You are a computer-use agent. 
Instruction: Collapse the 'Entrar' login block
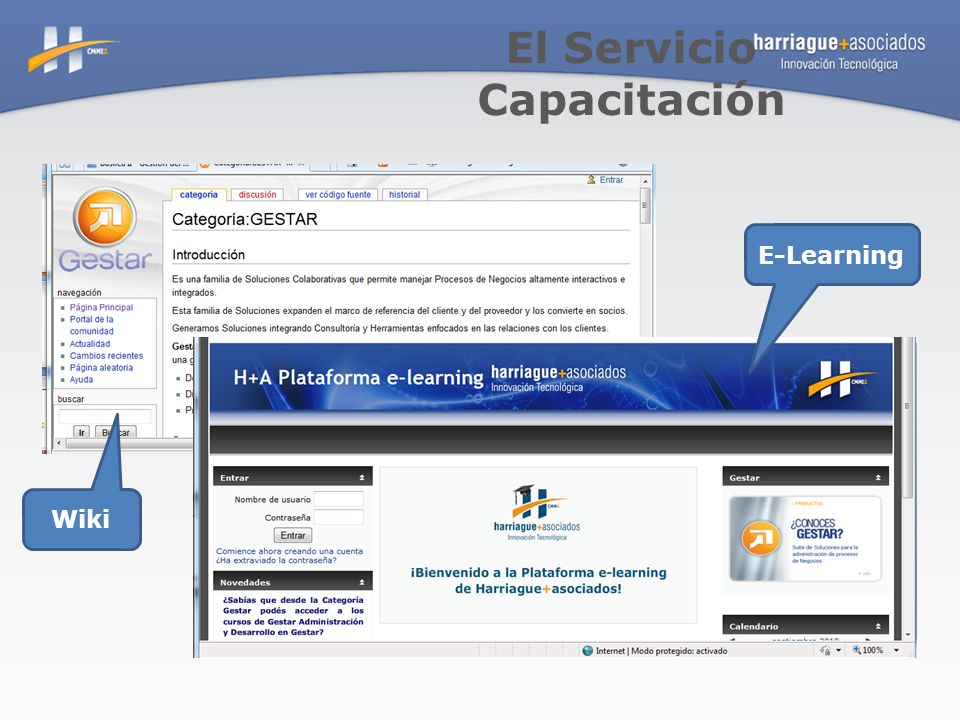coord(362,478)
